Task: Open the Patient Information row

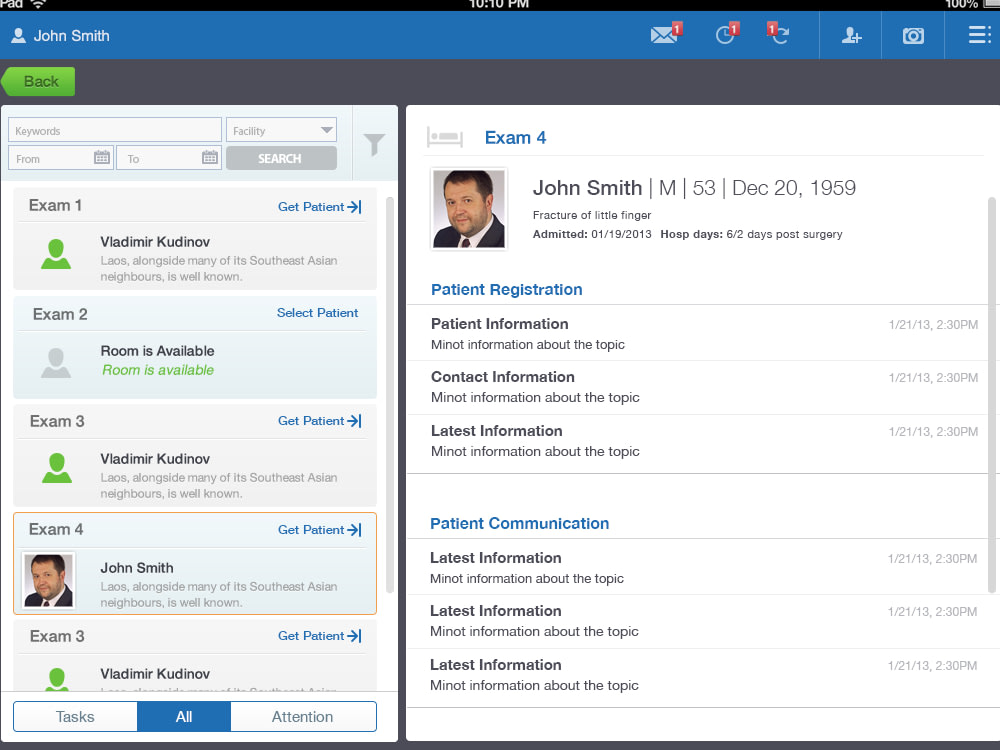Action: tap(698, 334)
